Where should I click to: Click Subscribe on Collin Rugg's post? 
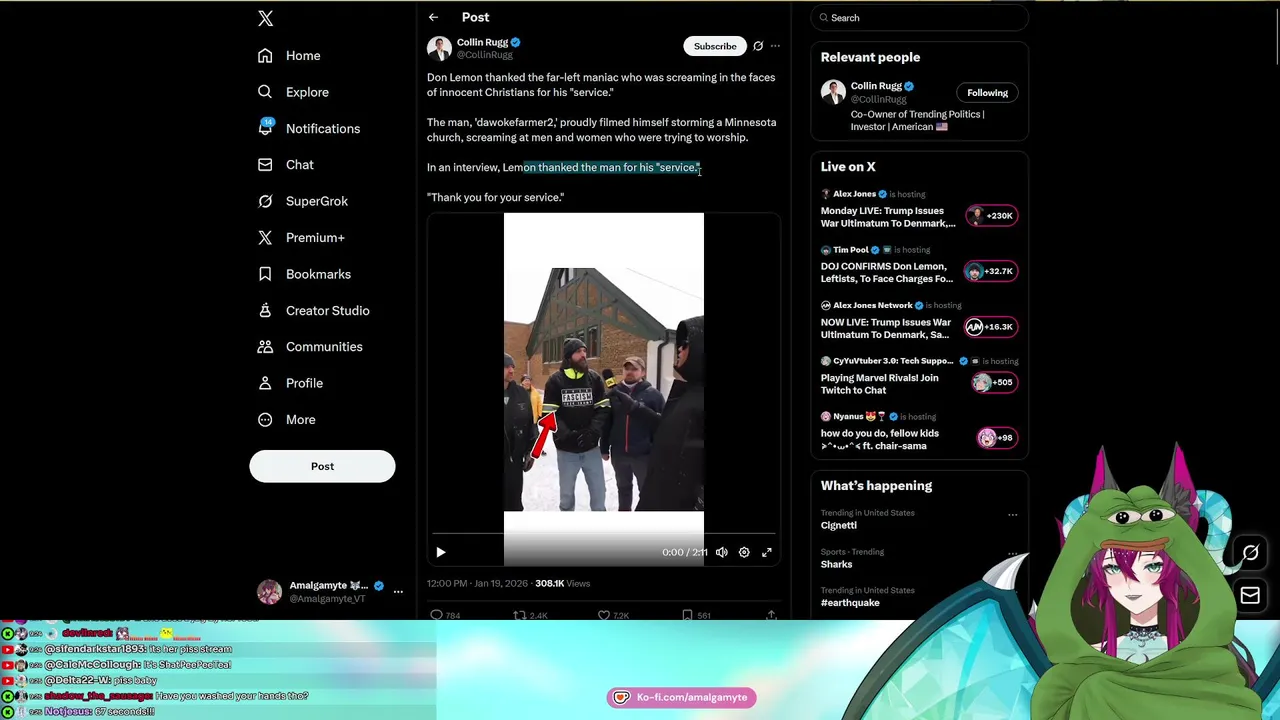[715, 46]
